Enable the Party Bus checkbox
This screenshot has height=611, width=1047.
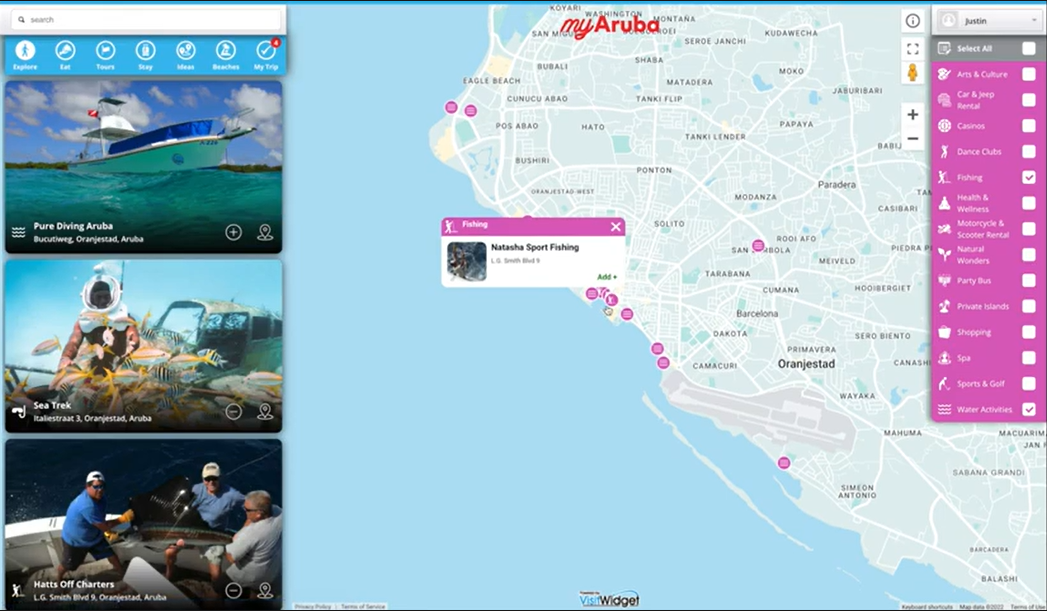click(1029, 280)
